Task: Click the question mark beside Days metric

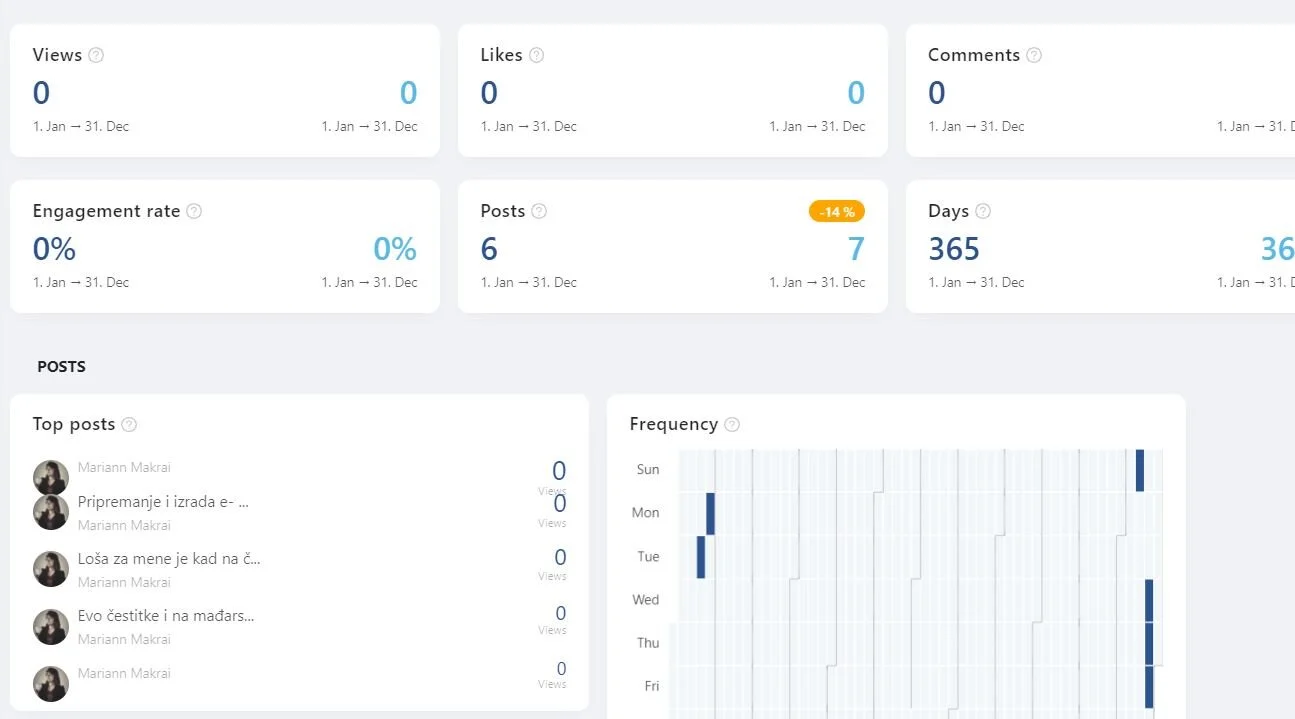Action: (x=983, y=211)
